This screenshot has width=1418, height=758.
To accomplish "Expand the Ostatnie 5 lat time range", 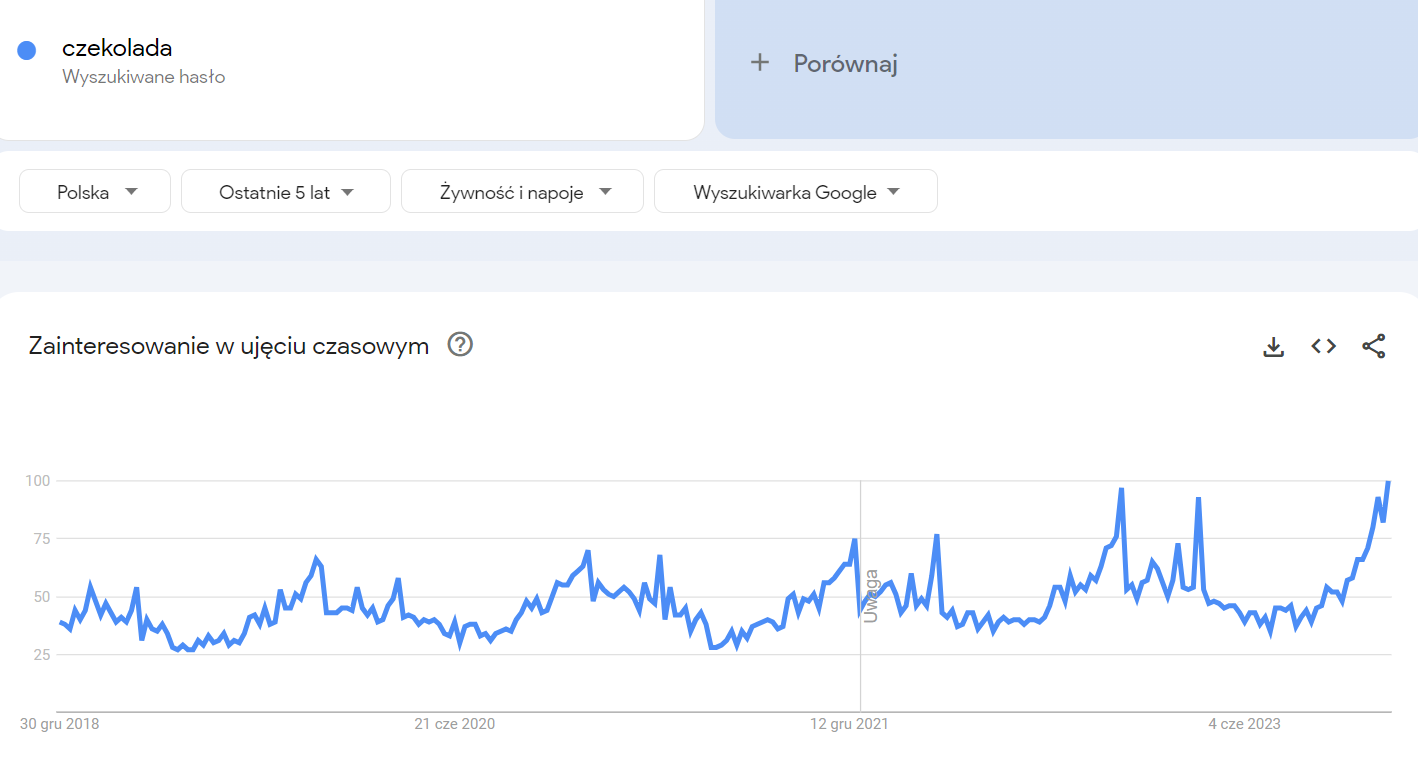I will click(x=285, y=192).
